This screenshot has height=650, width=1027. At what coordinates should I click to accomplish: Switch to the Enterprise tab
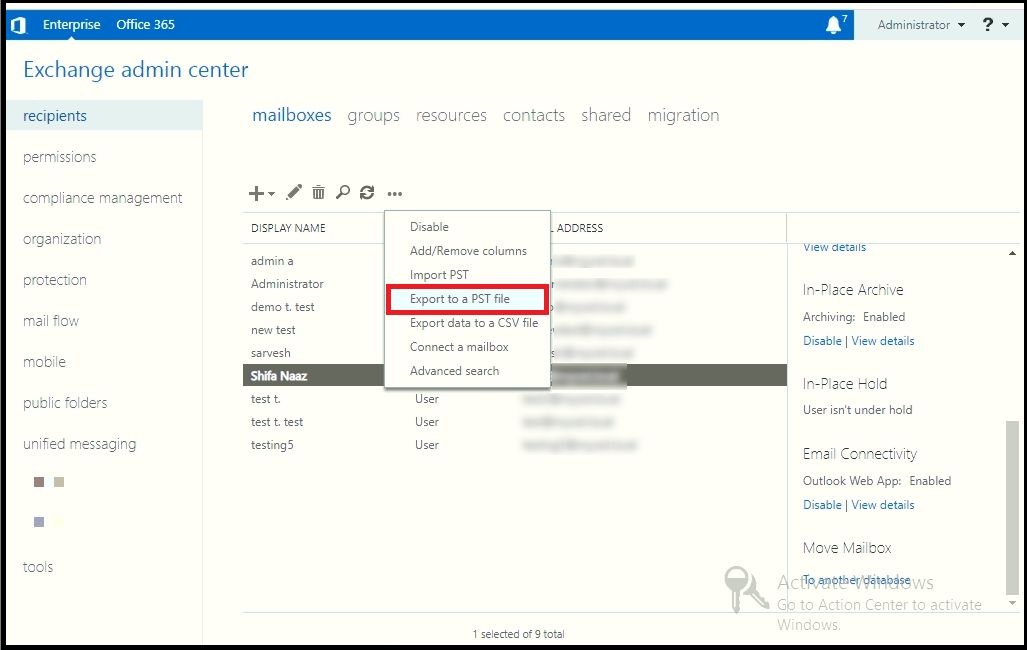point(71,25)
